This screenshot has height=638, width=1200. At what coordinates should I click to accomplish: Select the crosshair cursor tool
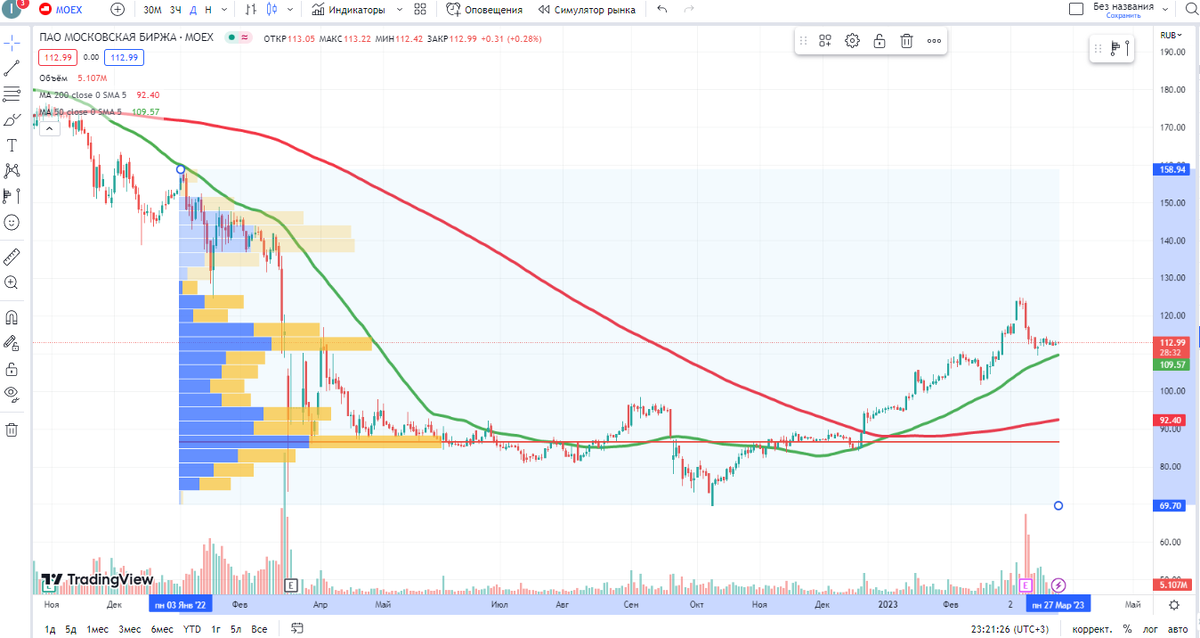pyautogui.click(x=12, y=44)
